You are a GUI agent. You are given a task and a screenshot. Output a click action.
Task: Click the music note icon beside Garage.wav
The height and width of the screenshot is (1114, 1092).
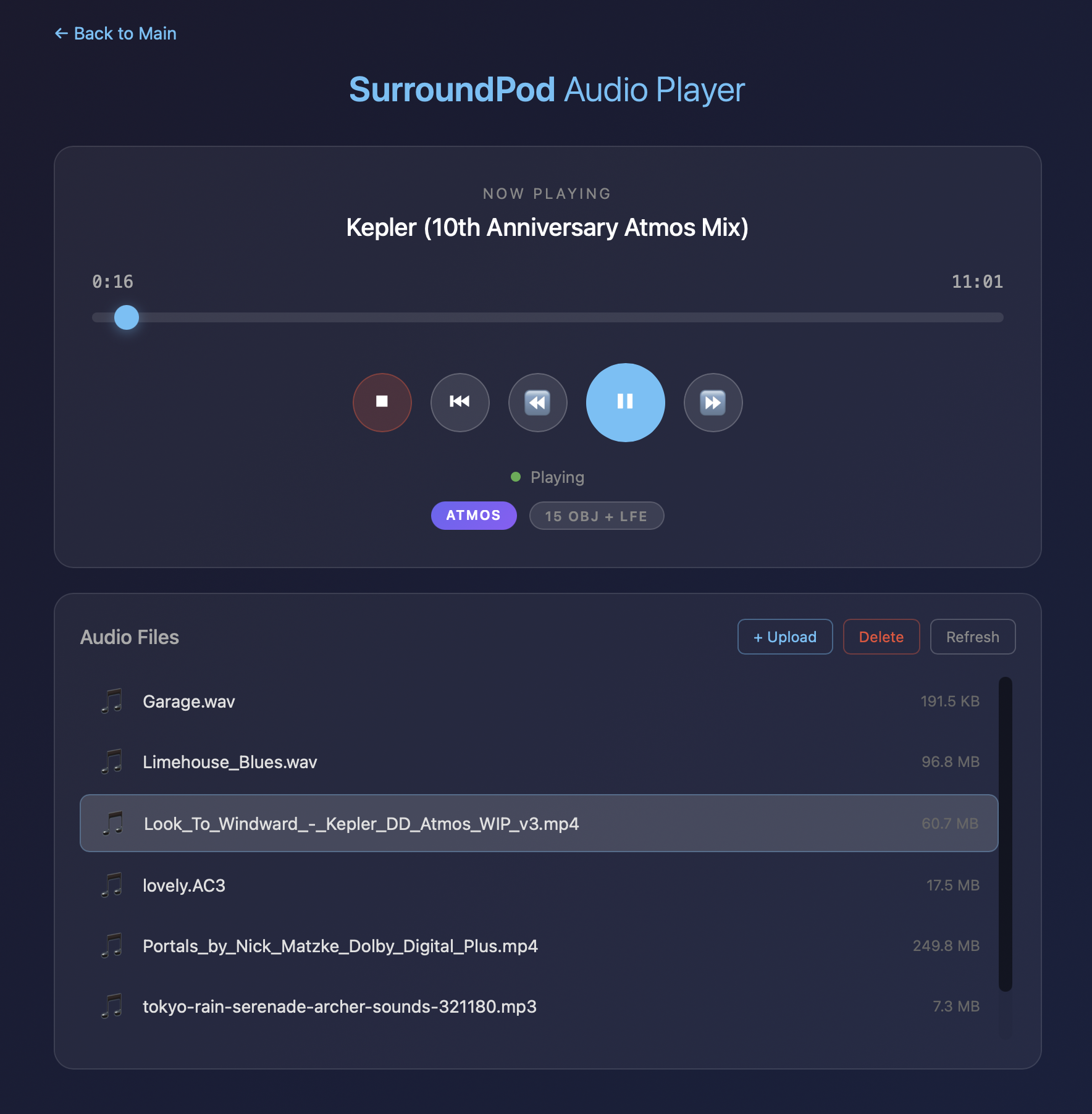pos(112,701)
